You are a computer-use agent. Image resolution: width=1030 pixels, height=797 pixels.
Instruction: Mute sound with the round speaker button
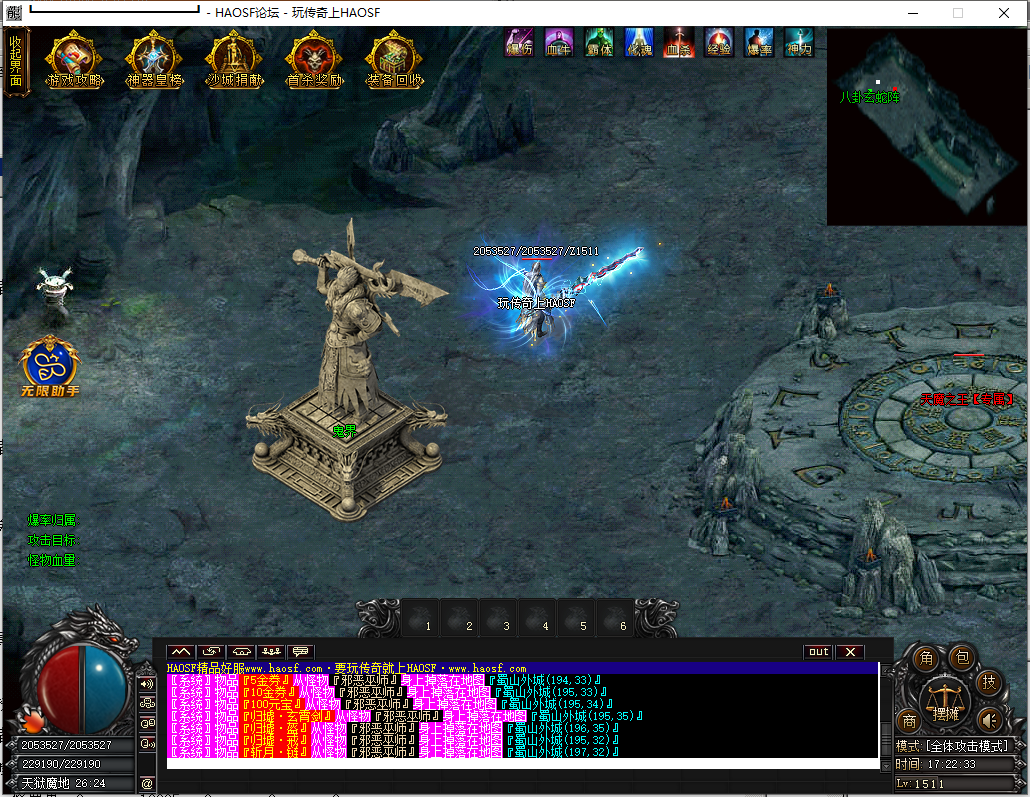coord(990,720)
